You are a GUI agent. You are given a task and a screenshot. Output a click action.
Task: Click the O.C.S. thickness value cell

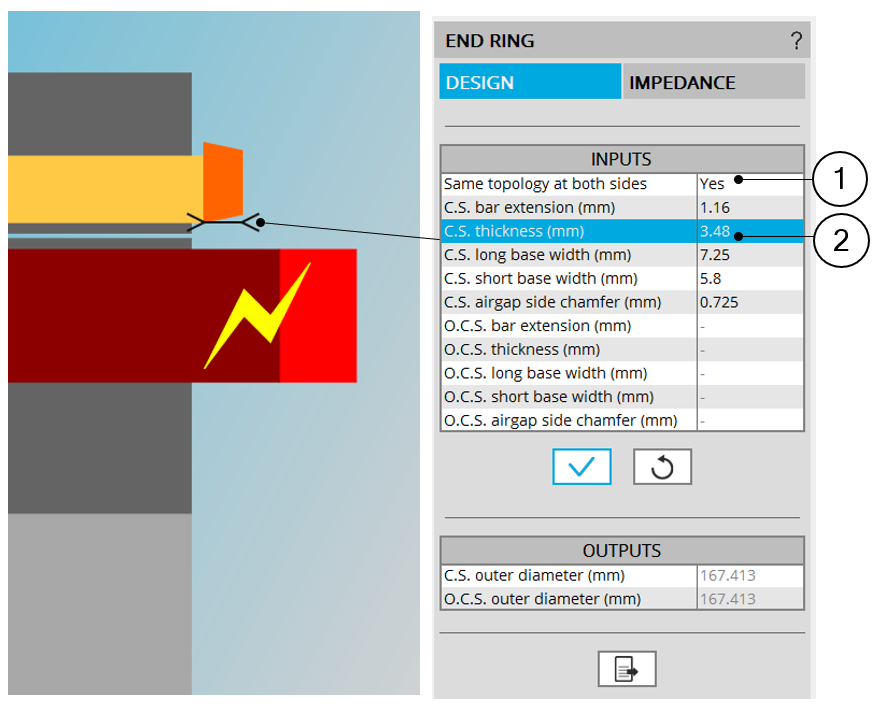pyautogui.click(x=749, y=350)
